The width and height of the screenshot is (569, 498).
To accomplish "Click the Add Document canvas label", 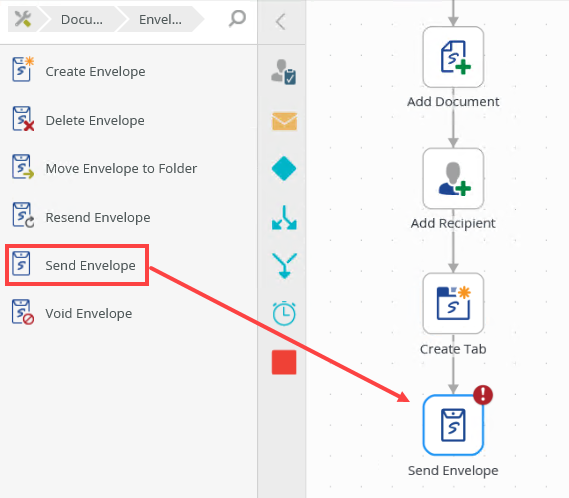I will [453, 102].
